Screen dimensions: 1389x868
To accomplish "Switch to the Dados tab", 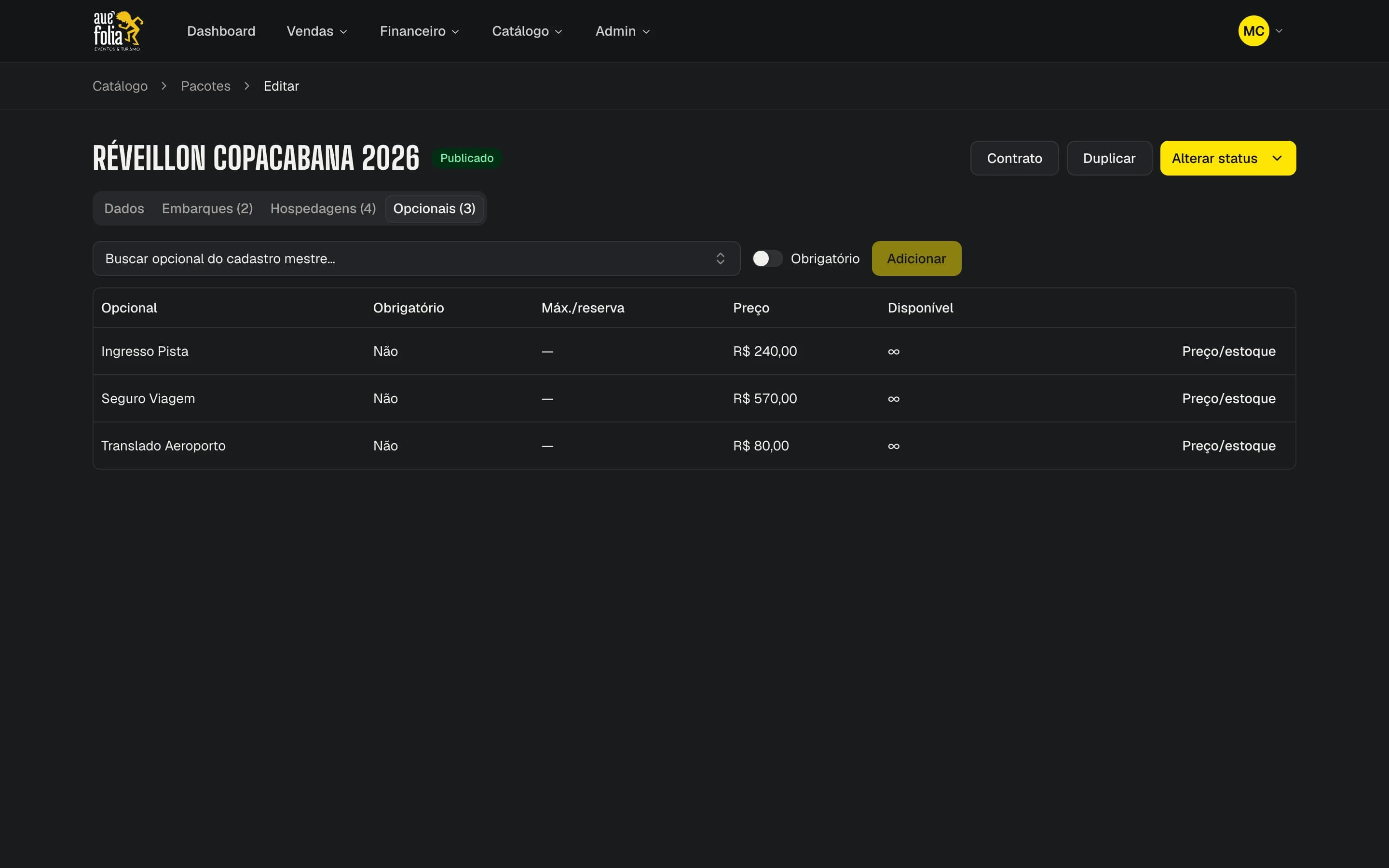I will tap(124, 208).
